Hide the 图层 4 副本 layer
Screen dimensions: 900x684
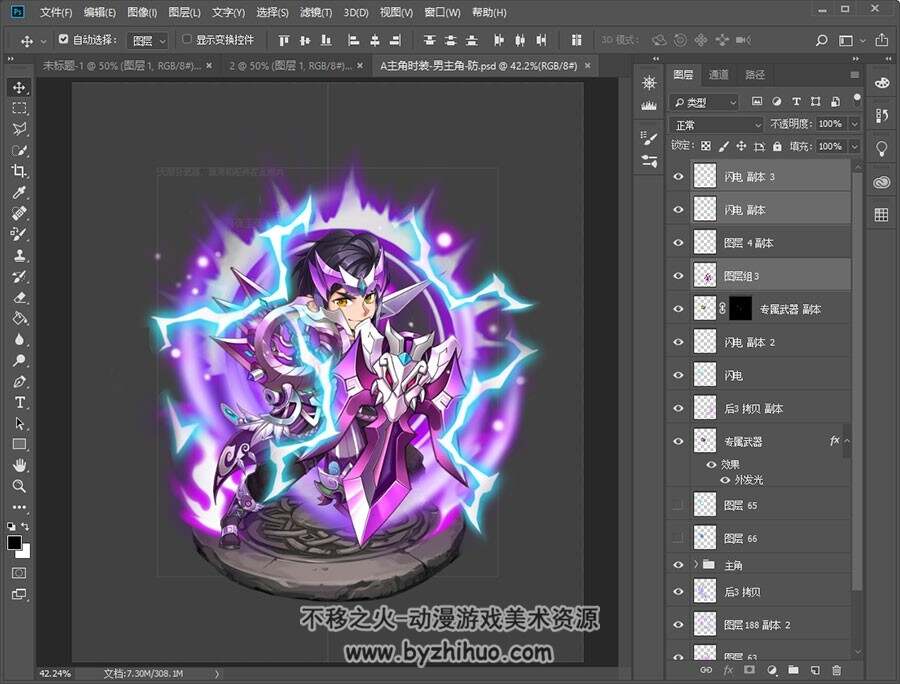[678, 243]
